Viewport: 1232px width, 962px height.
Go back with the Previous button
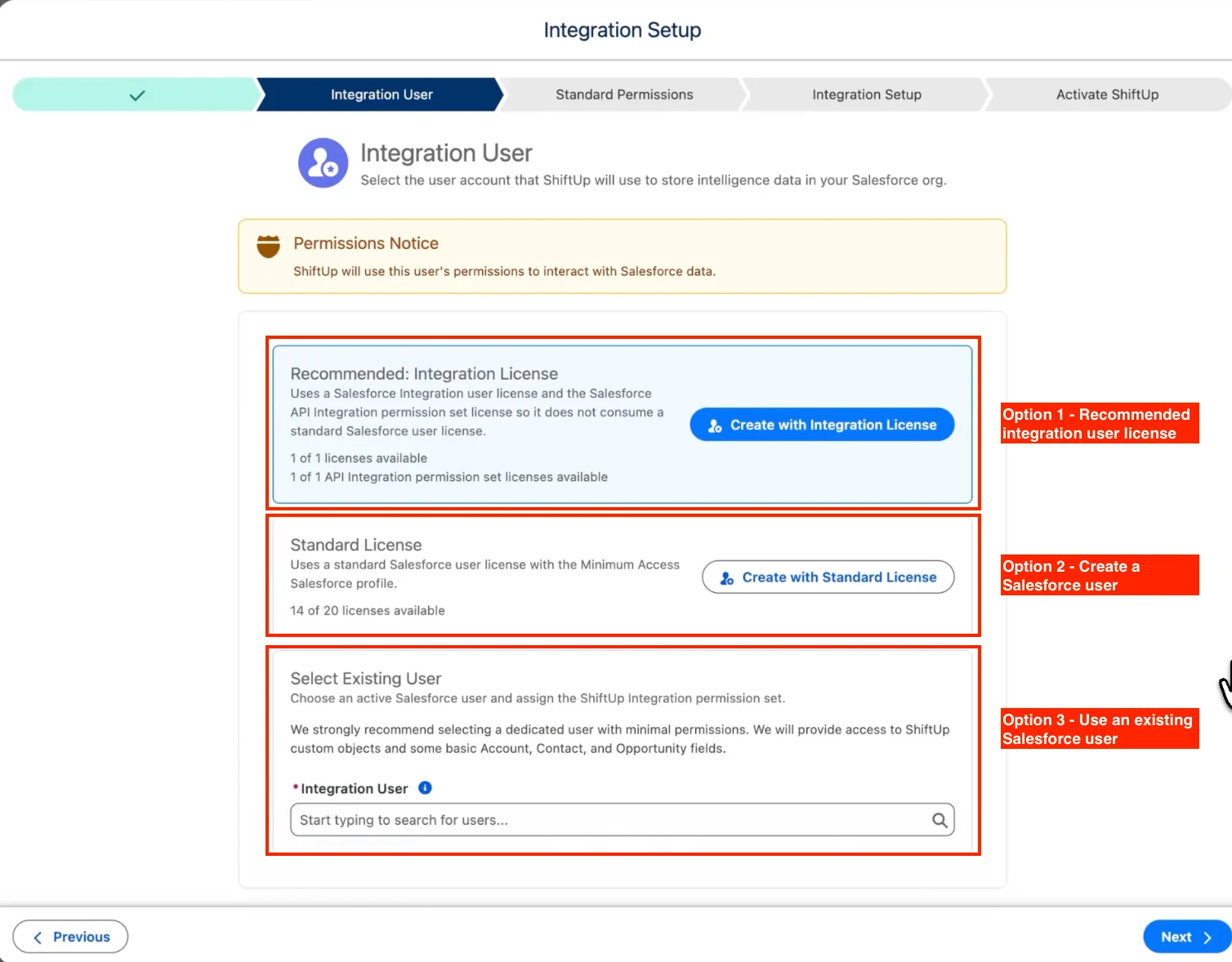coord(70,937)
